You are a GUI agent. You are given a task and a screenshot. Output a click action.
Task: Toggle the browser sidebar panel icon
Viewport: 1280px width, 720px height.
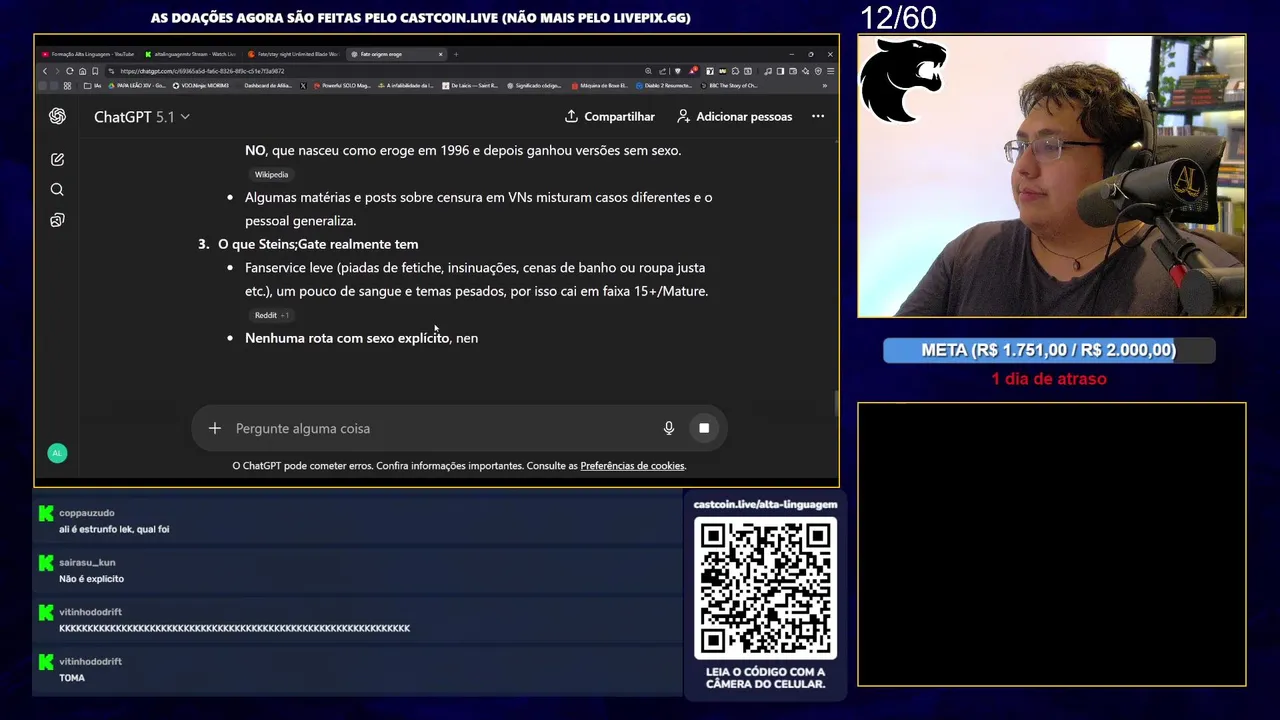780,71
